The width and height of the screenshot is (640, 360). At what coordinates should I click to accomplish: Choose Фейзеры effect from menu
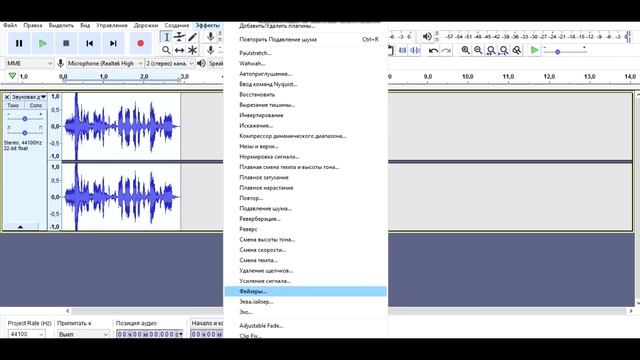tap(305, 291)
